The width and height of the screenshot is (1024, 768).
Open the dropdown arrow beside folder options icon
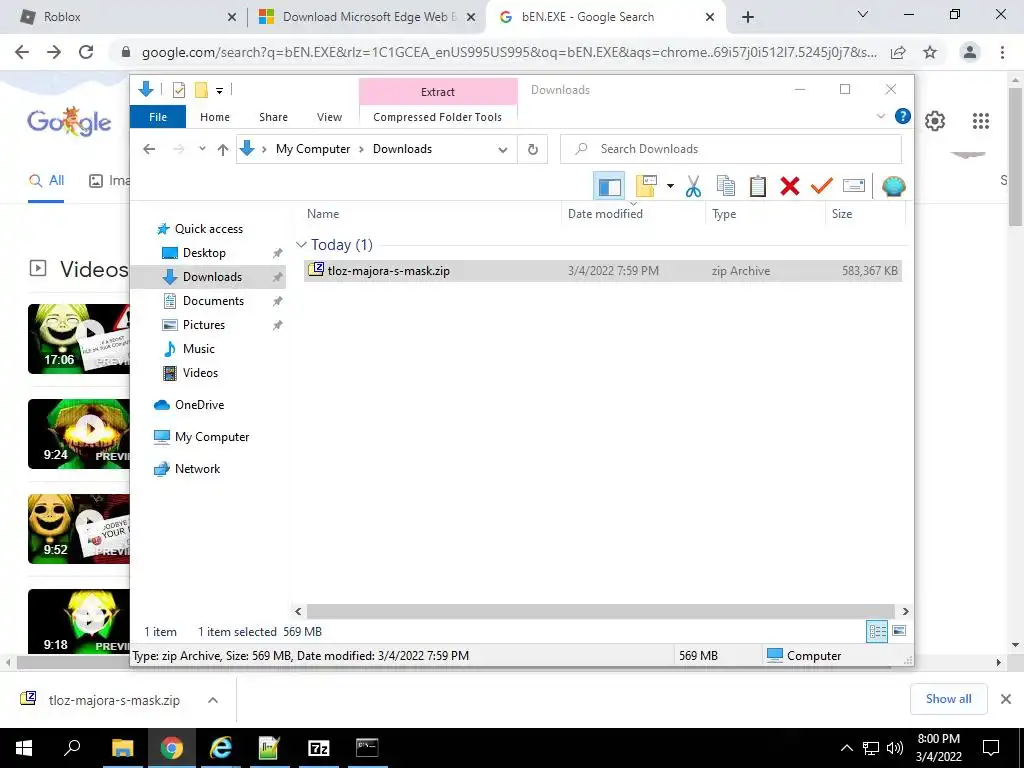click(670, 186)
